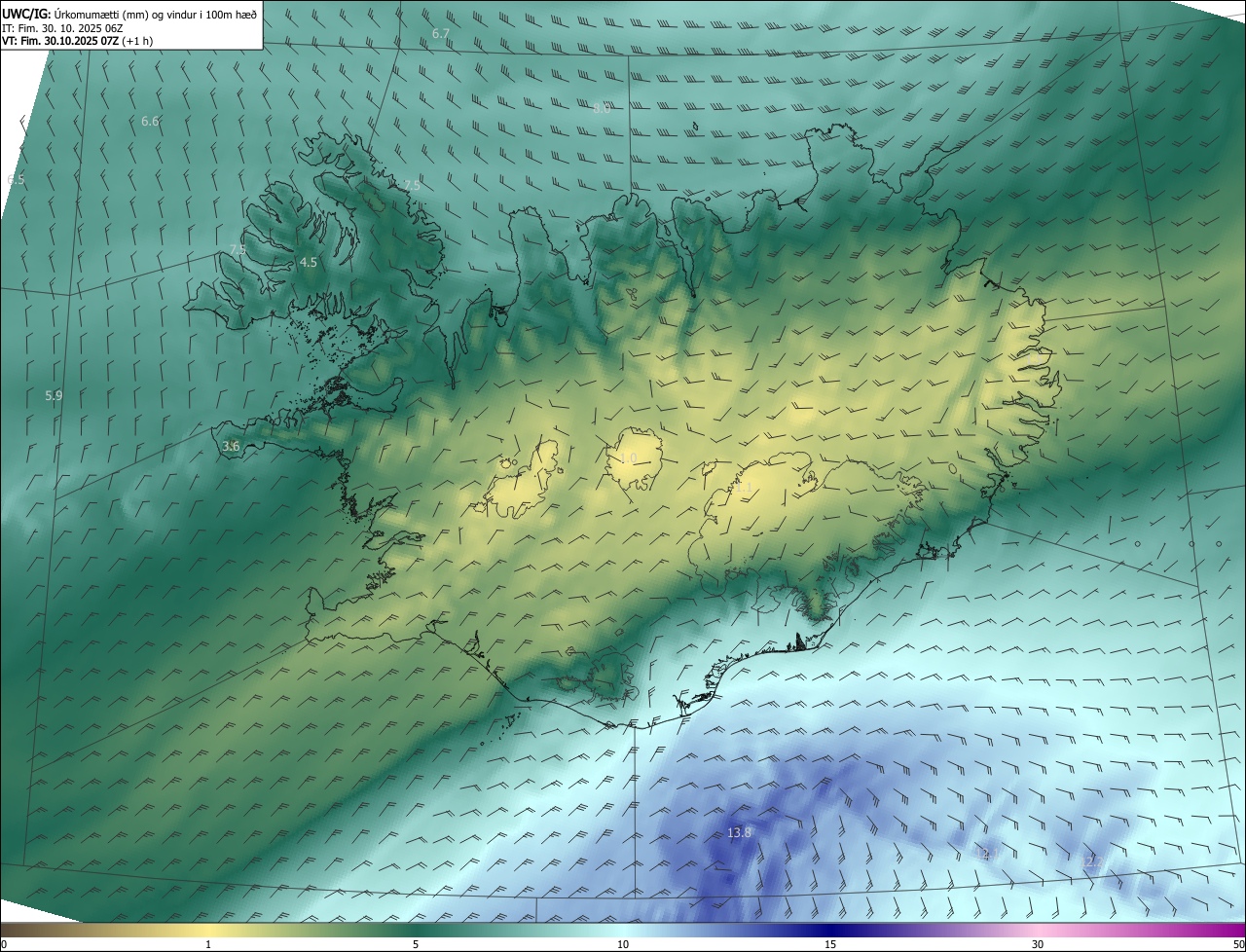
Task: Click the color scale tick labeled 0
Action: coord(3,944)
